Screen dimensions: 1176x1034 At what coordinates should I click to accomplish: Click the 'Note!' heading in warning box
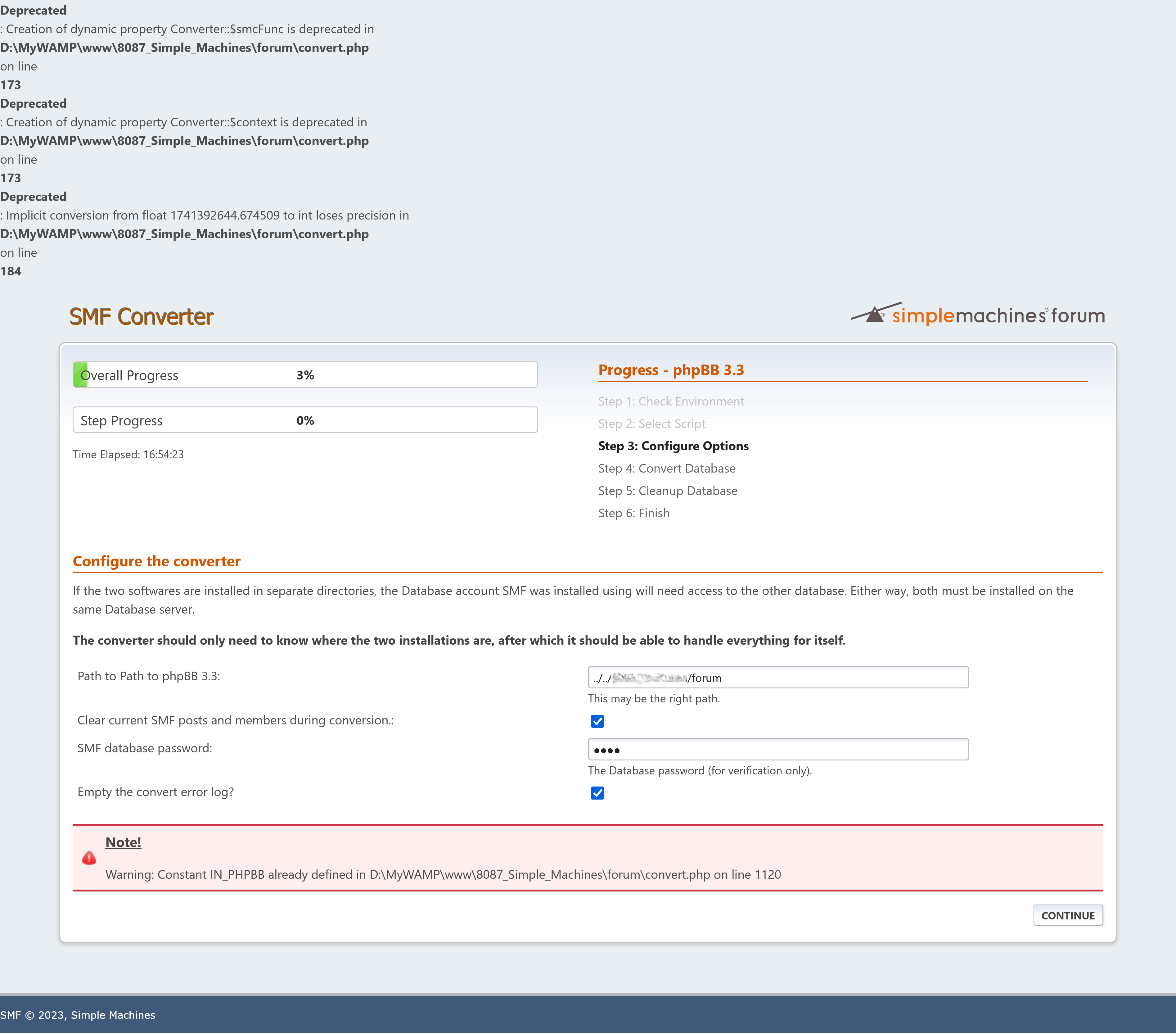pyautogui.click(x=123, y=842)
